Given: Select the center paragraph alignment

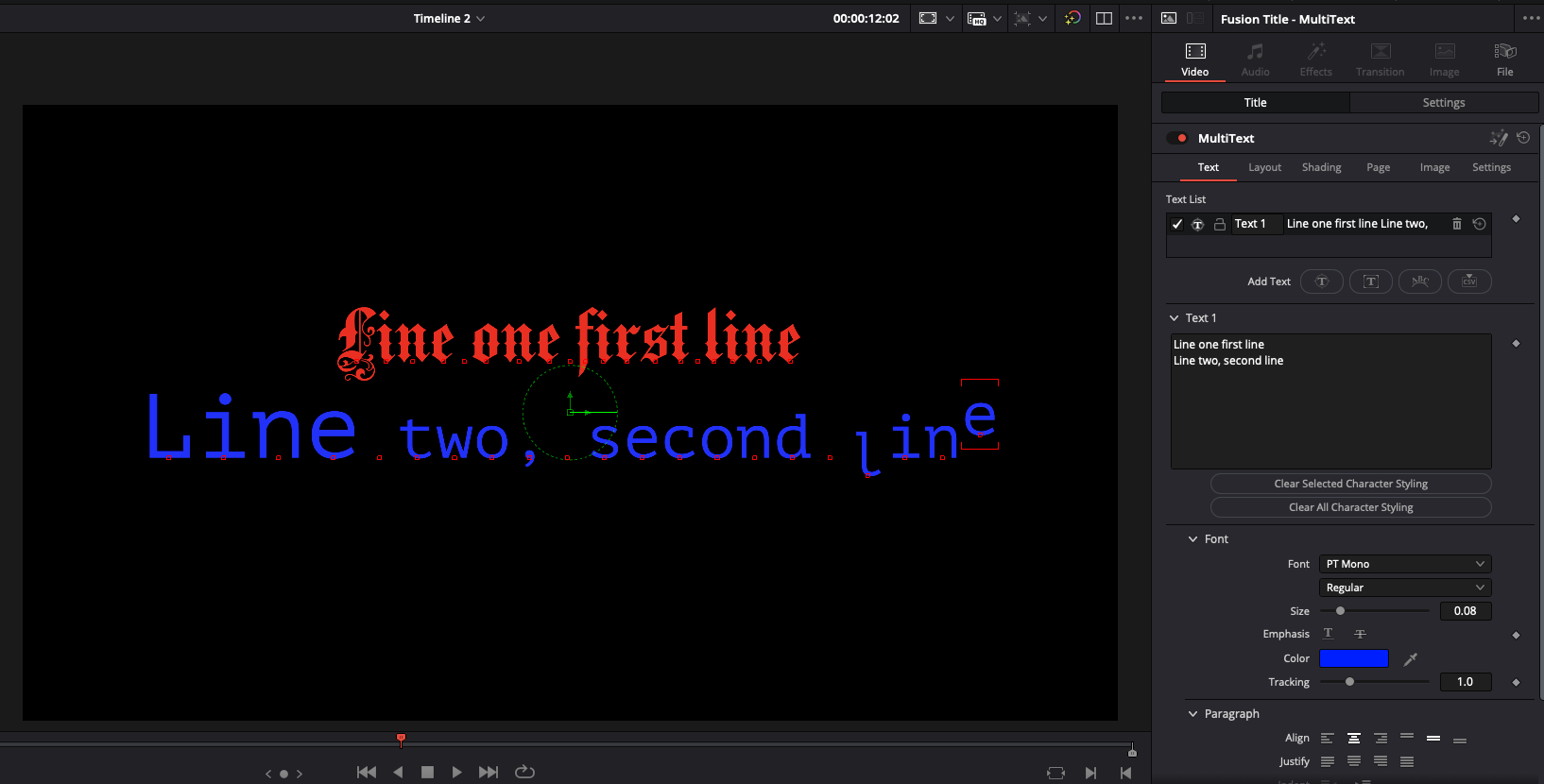Looking at the screenshot, I should tap(1354, 738).
